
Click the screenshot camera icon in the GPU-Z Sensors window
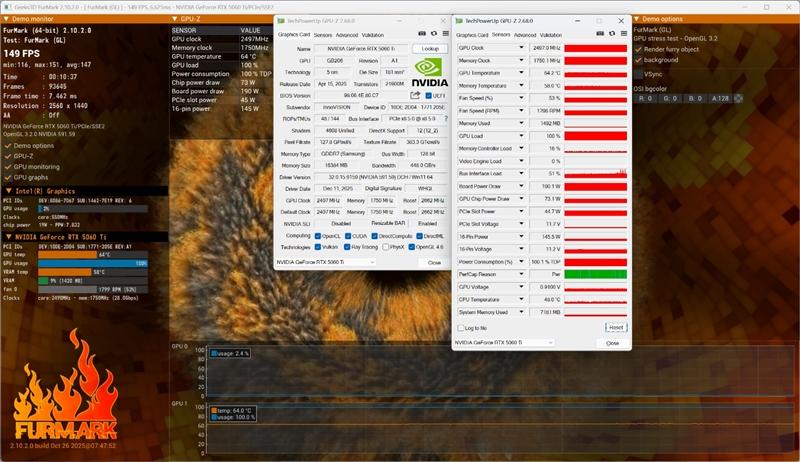(601, 34)
